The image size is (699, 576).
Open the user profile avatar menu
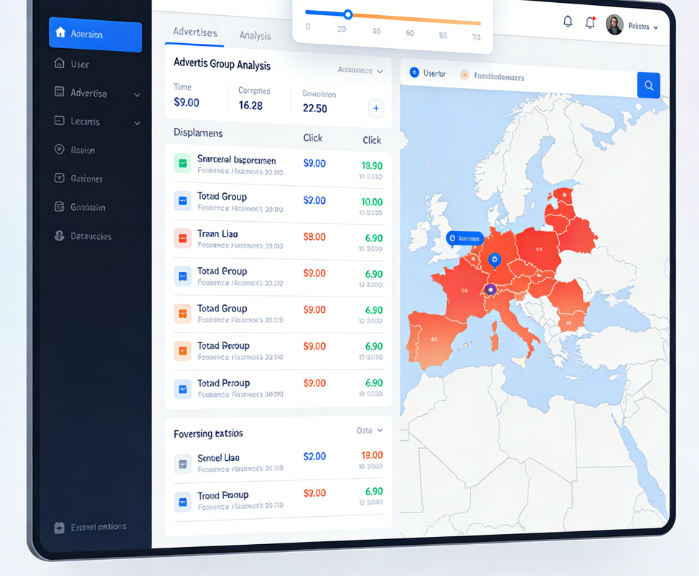[x=615, y=25]
